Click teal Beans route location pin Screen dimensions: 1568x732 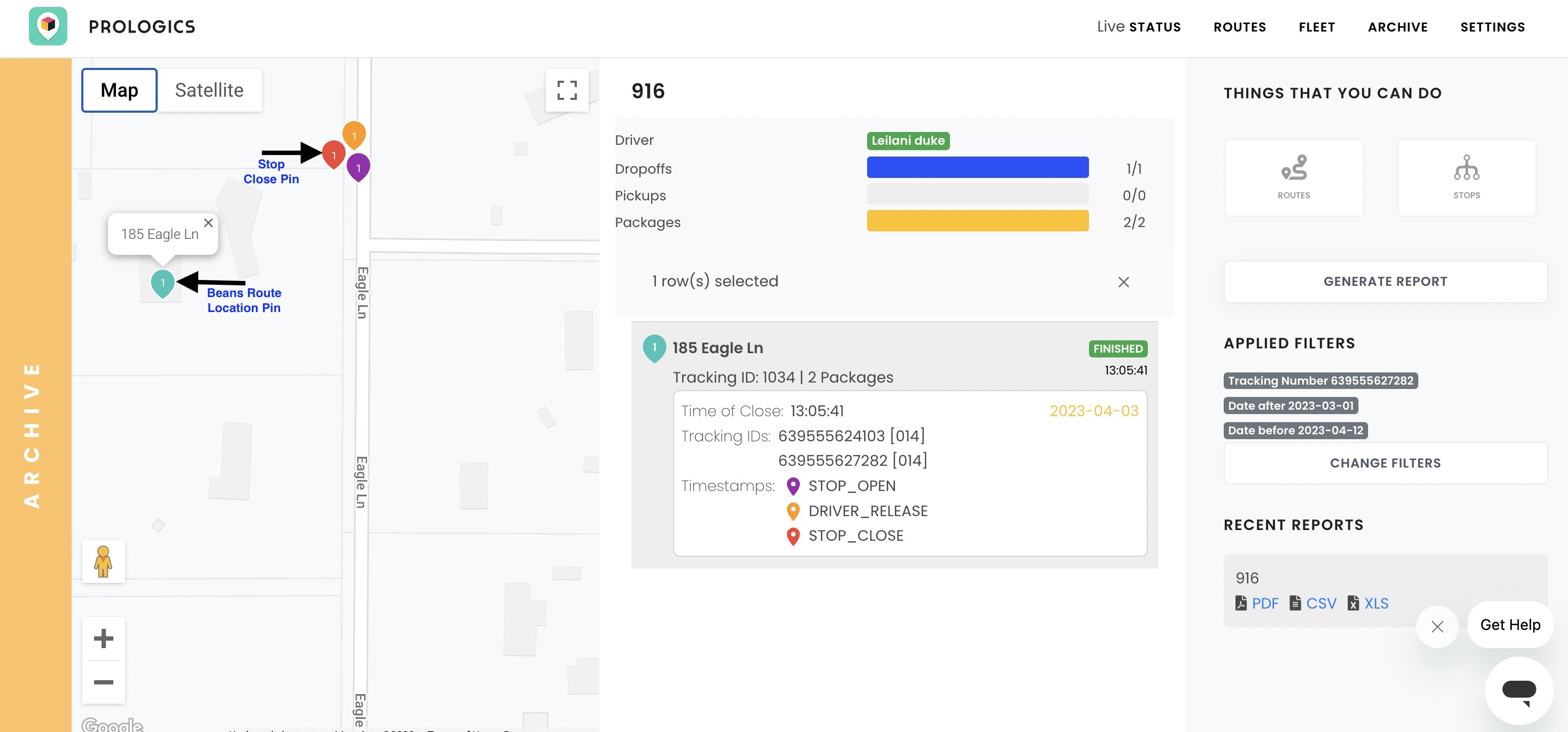point(163,282)
